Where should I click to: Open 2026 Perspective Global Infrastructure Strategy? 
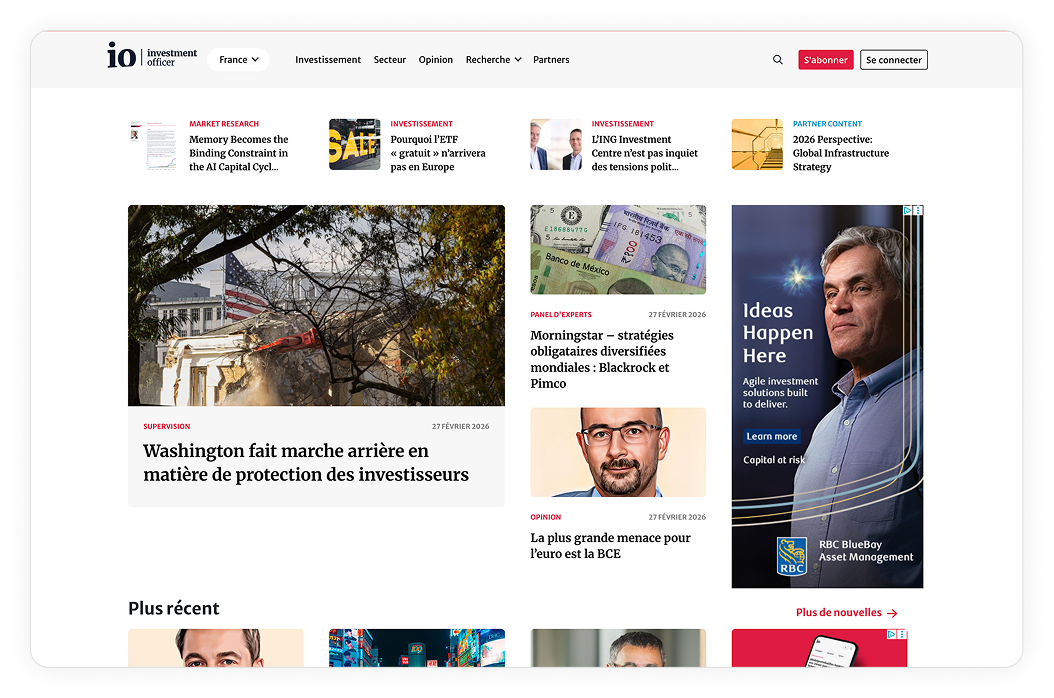840,153
